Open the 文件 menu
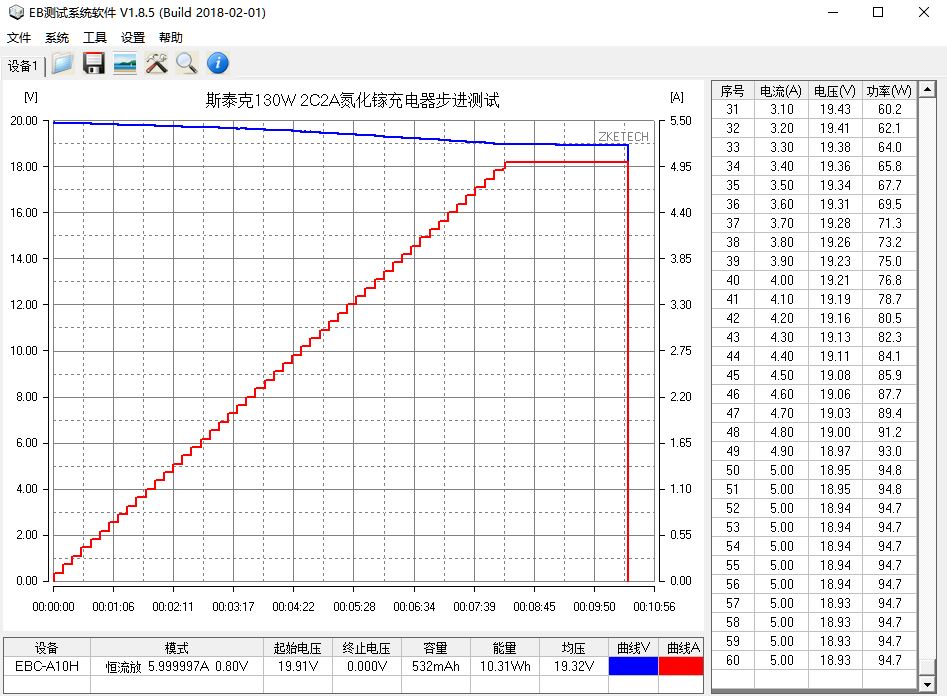The height and width of the screenshot is (696, 947). (x=20, y=38)
